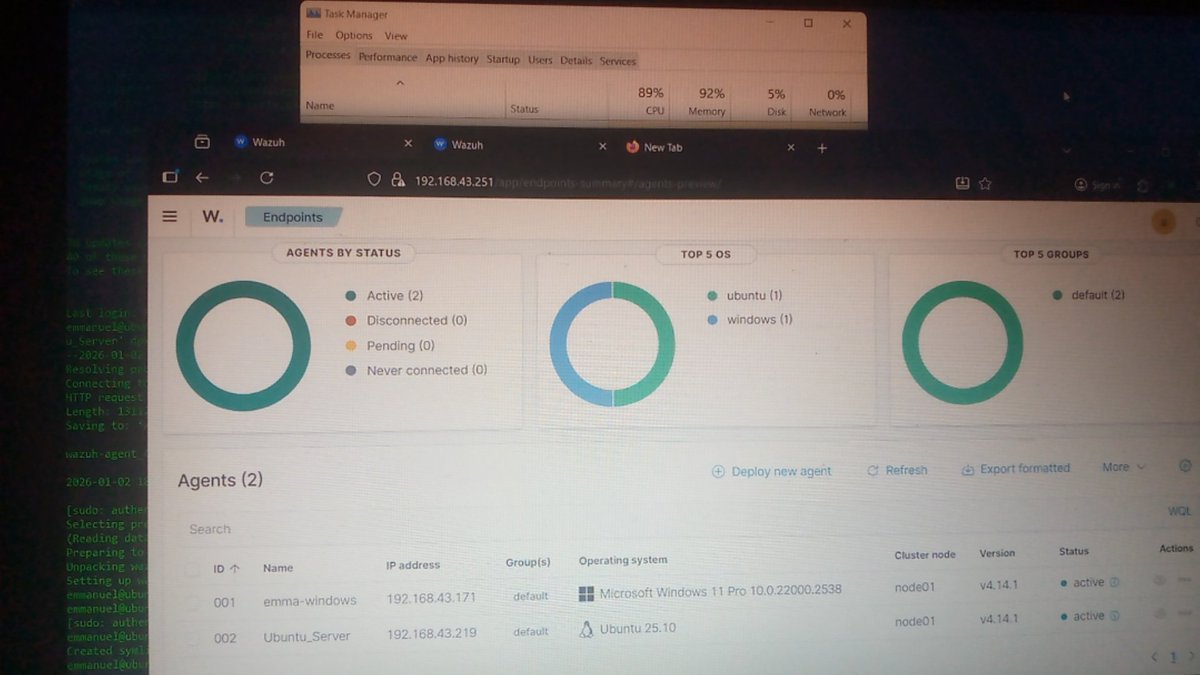This screenshot has height=675, width=1200.
Task: Click the Agents by status donut chart
Action: 243,346
